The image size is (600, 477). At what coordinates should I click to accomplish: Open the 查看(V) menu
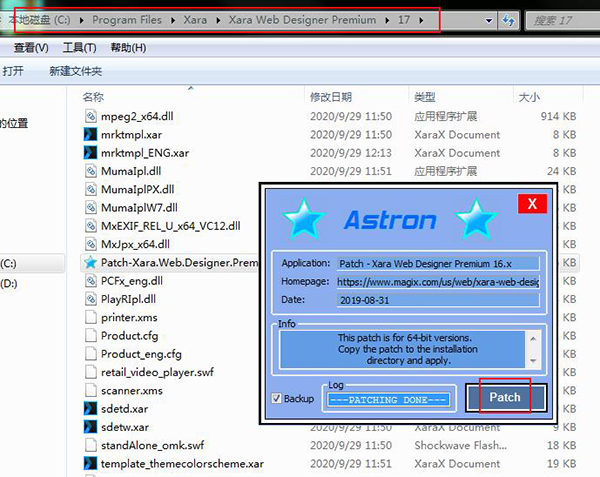click(31, 48)
